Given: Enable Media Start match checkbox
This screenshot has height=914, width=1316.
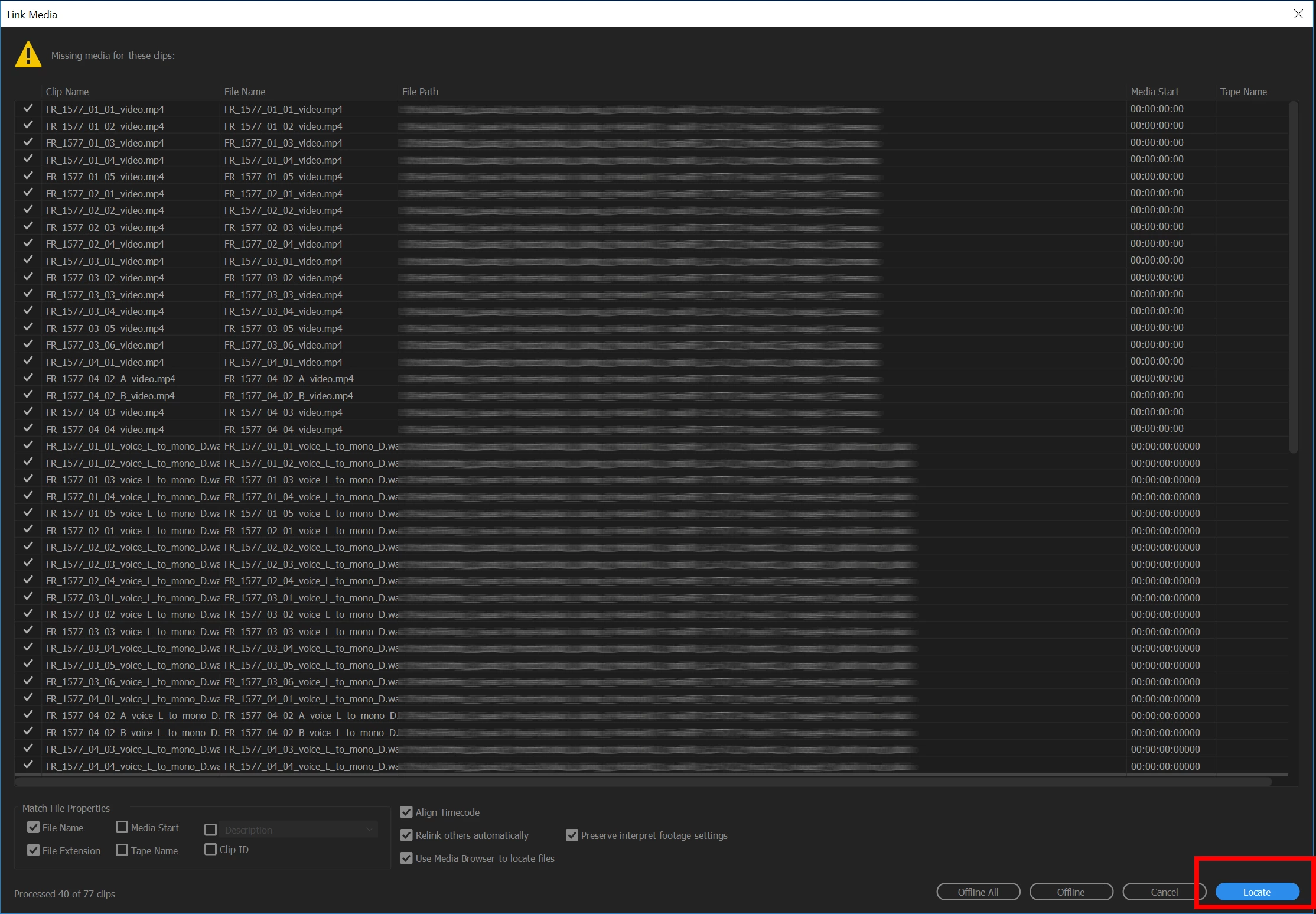Looking at the screenshot, I should coord(122,827).
